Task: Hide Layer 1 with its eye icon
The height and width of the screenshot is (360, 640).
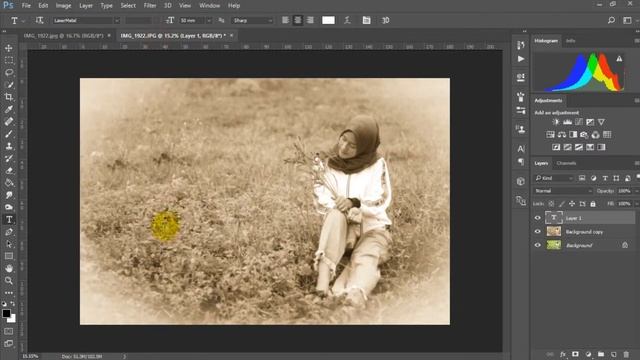Action: [x=538, y=218]
